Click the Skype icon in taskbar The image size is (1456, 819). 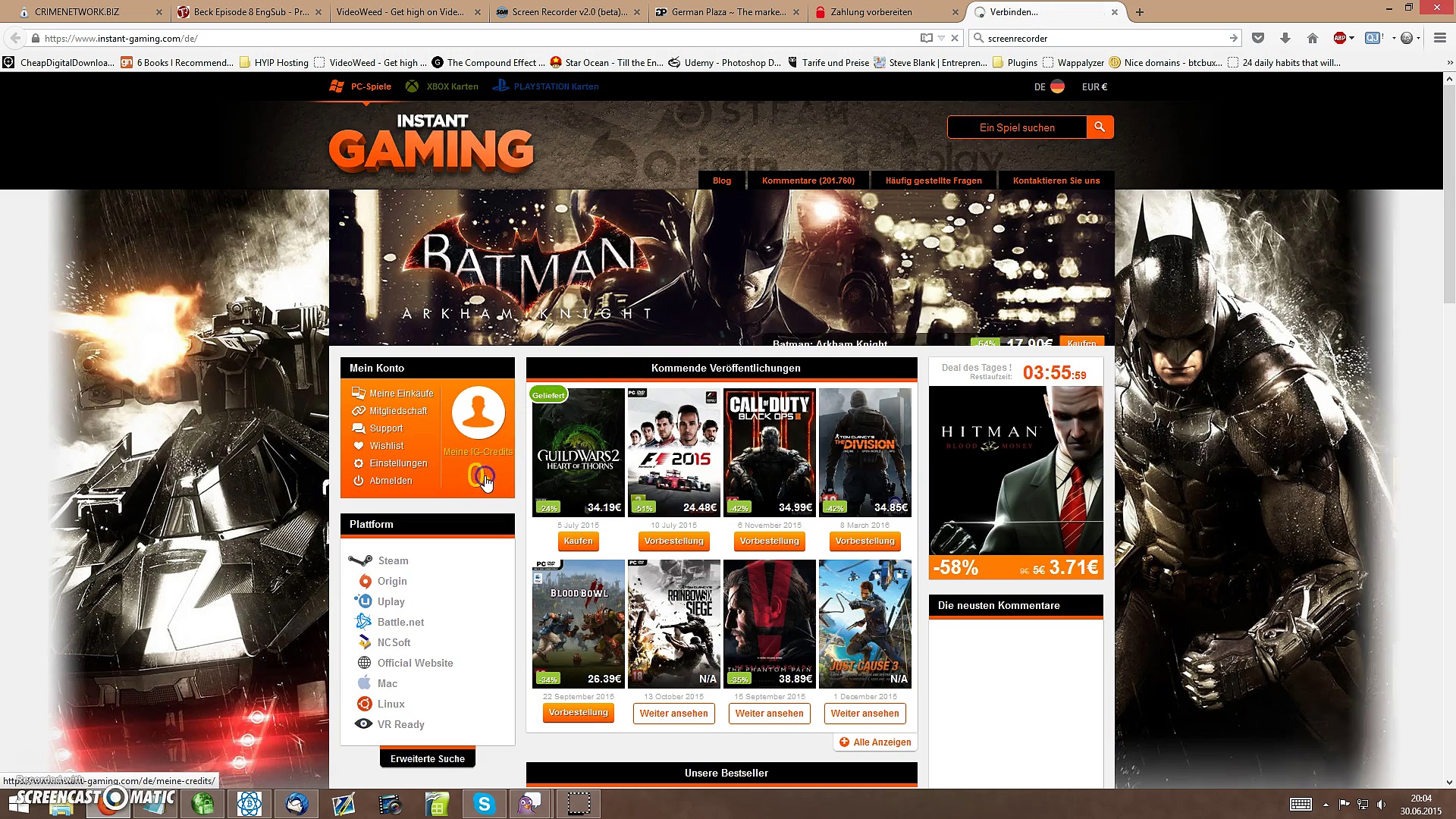pyautogui.click(x=484, y=804)
